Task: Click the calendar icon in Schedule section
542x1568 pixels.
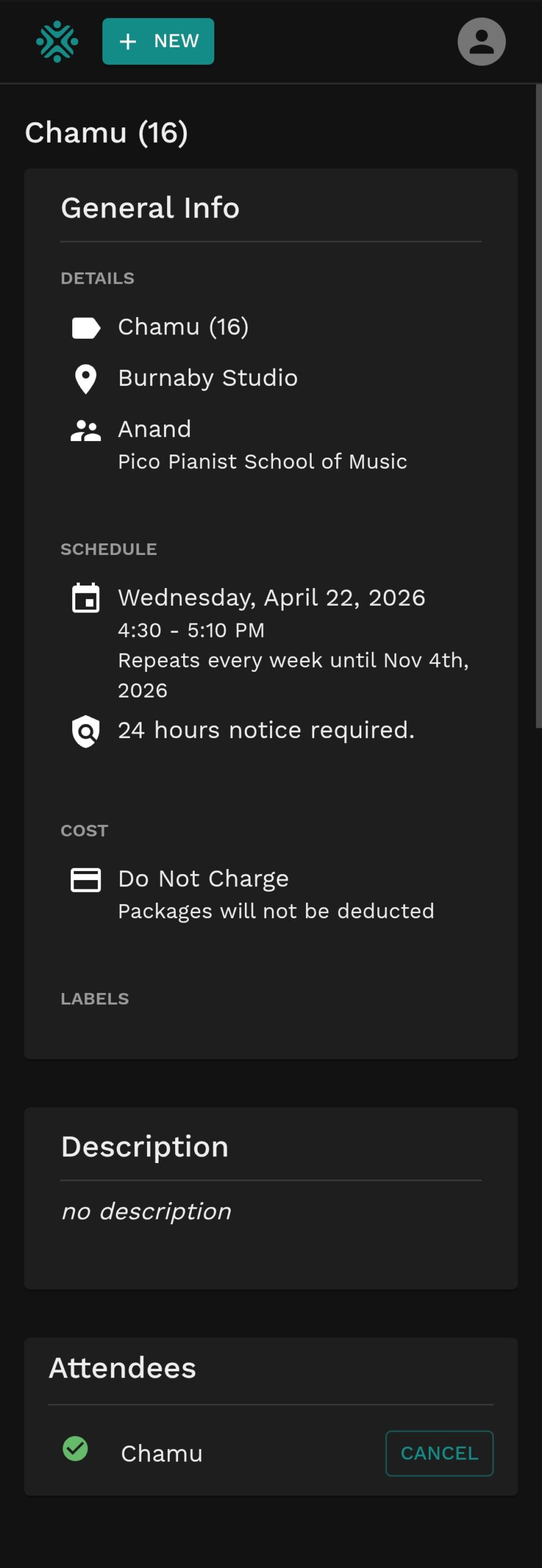Action: (86, 598)
